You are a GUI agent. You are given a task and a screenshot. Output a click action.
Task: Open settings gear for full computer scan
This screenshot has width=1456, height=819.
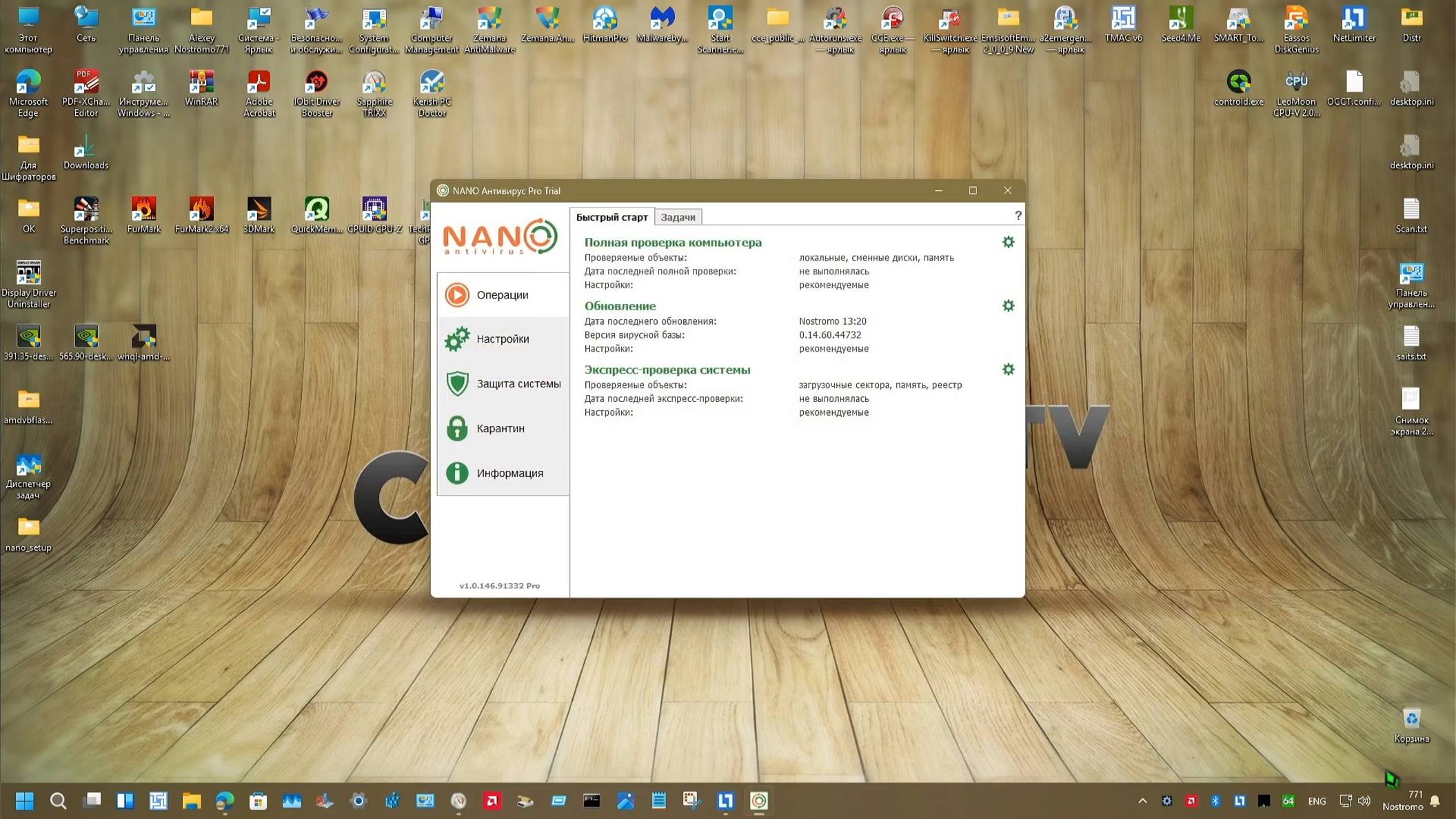(x=1008, y=242)
